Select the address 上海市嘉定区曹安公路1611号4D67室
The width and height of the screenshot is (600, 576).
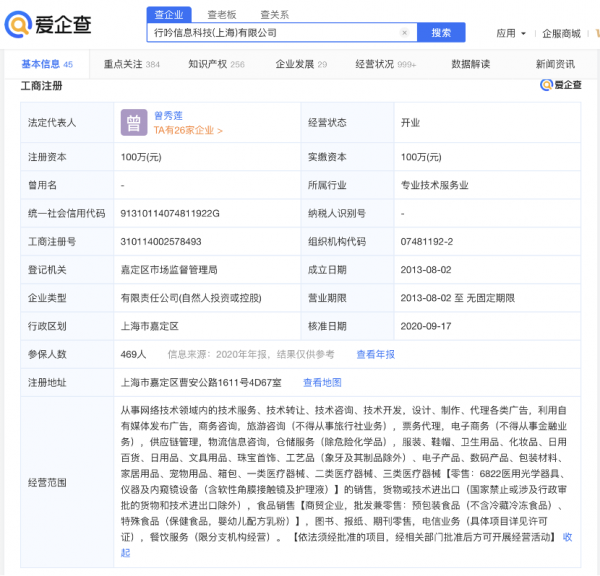pos(201,382)
